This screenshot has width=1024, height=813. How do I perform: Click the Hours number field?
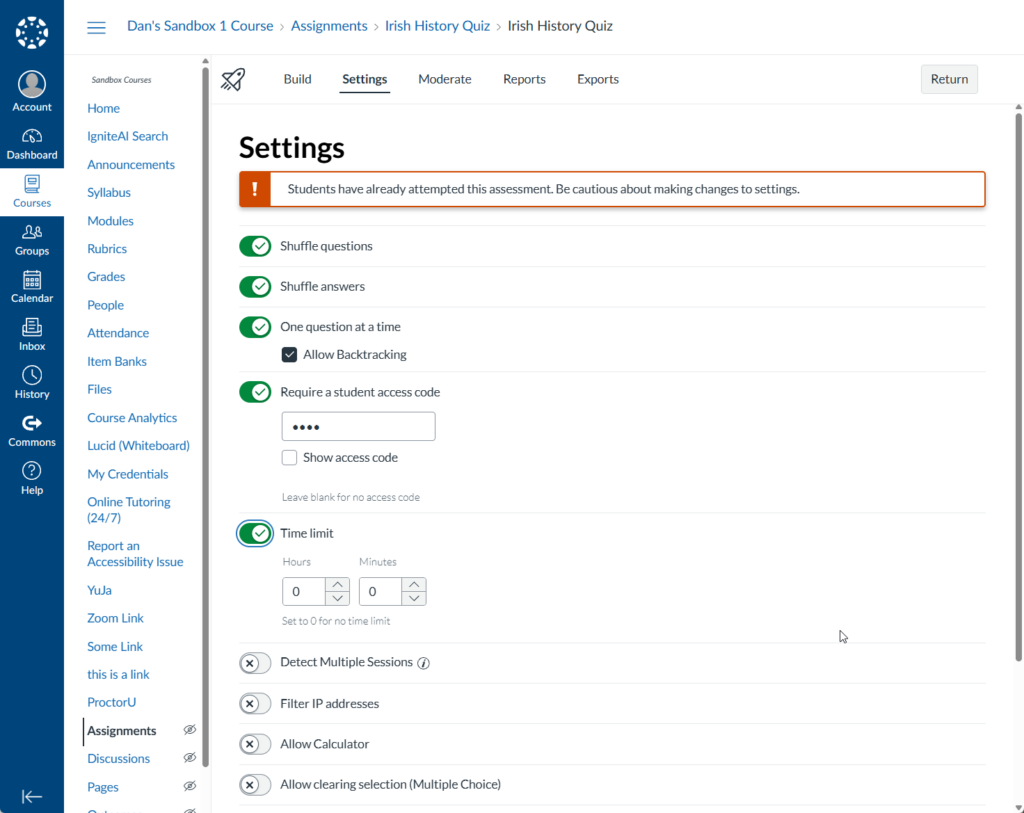pyautogui.click(x=304, y=592)
